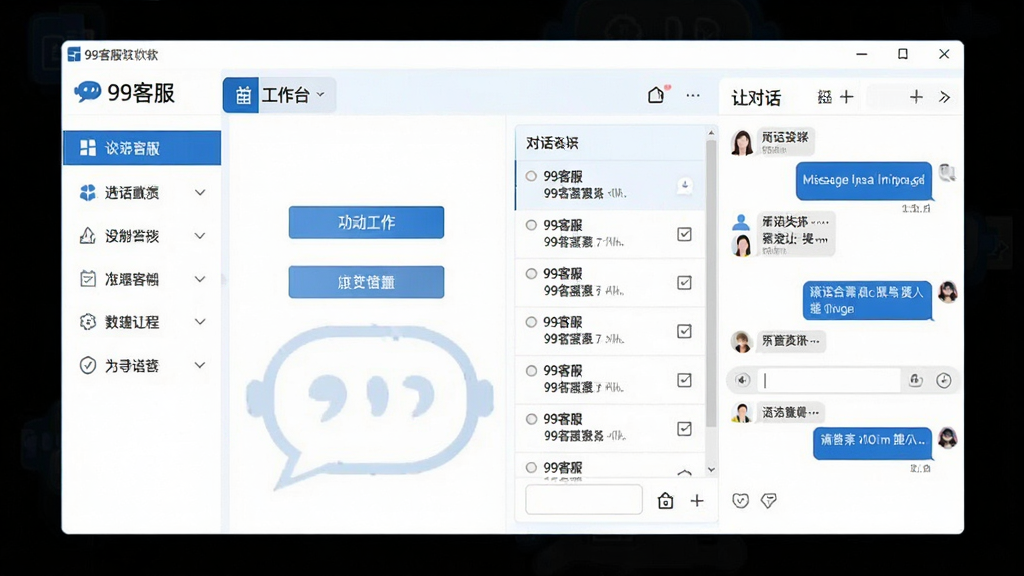This screenshot has height=576, width=1024.
Task: Click the plus icon beside the double-chevron
Action: 916,97
